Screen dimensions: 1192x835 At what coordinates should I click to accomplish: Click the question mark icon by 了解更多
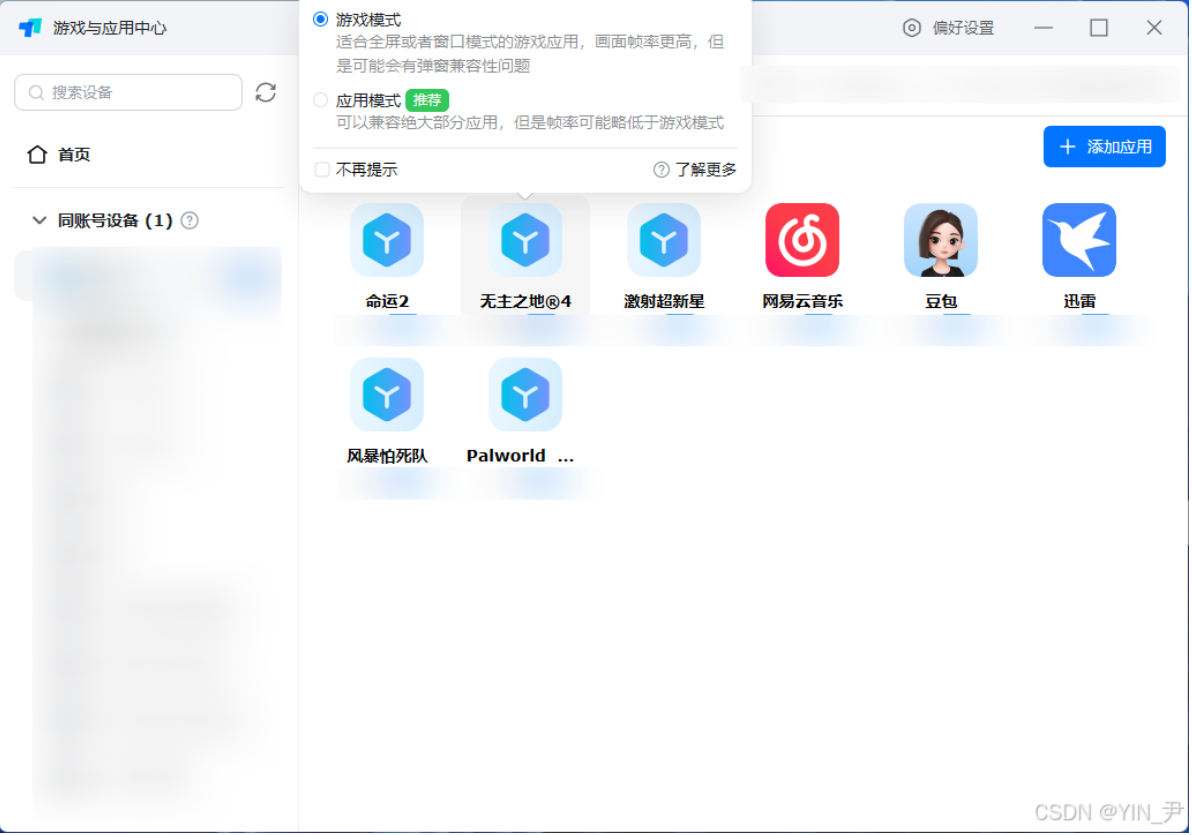pos(661,170)
